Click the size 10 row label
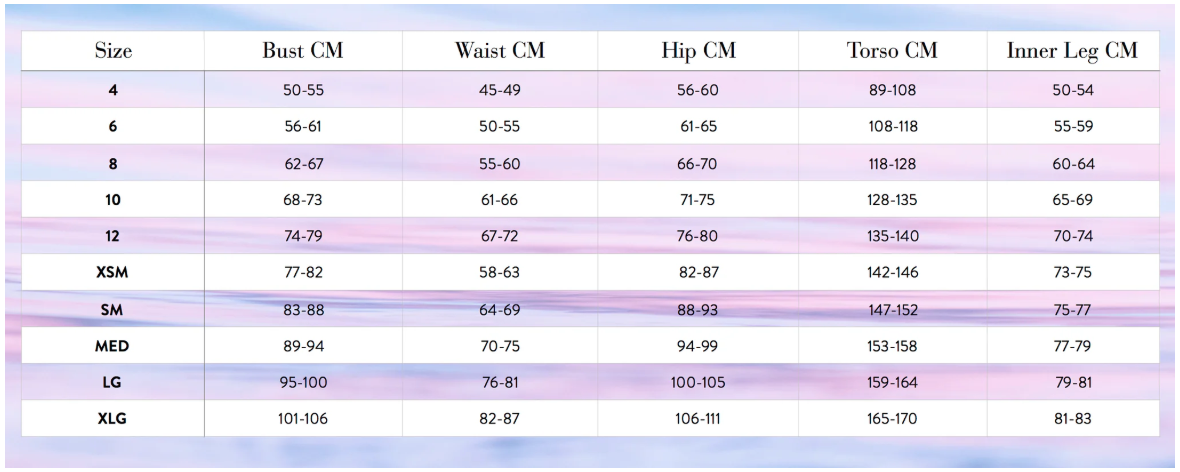Screen dimensions: 1180x472 click(112, 199)
